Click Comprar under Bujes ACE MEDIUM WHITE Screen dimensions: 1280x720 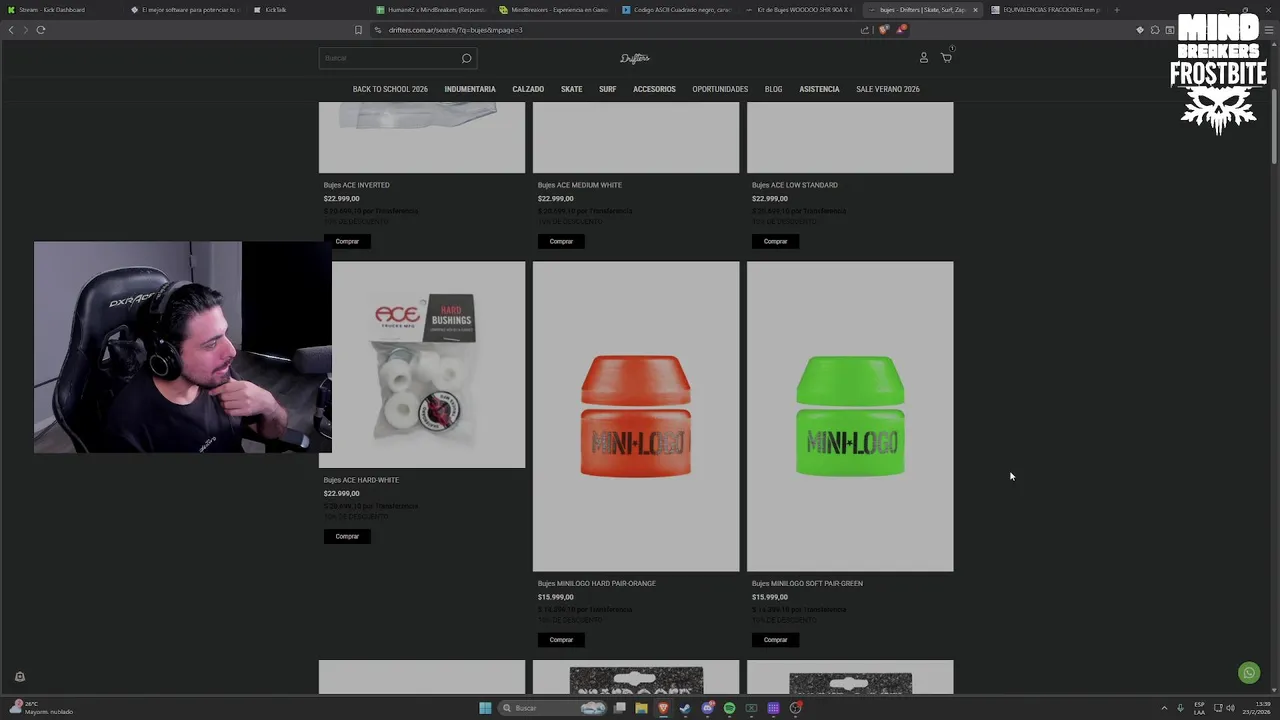click(x=561, y=241)
